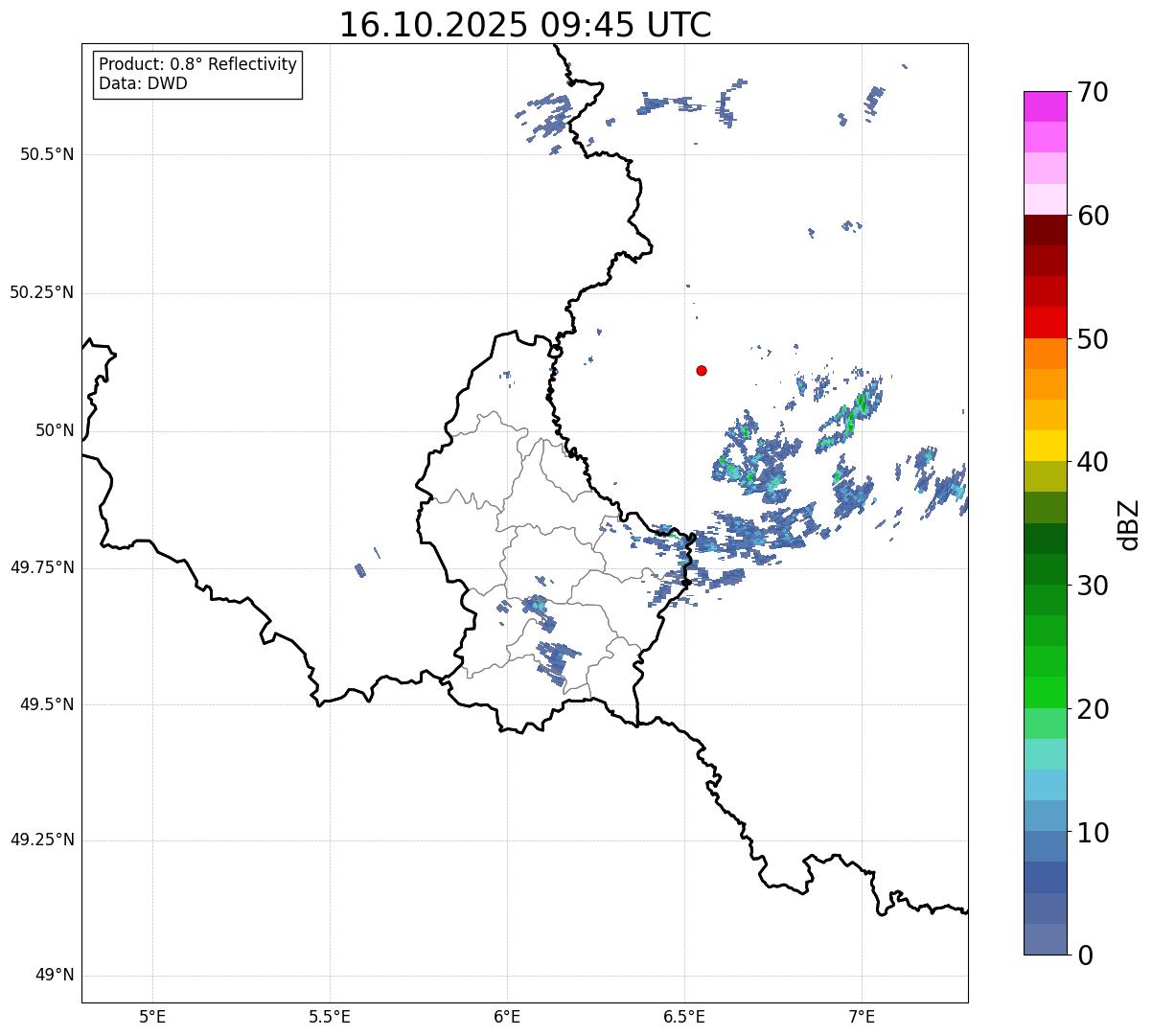Click the latitude label 49.5°N
The width and height of the screenshot is (1152, 1036).
[47, 704]
